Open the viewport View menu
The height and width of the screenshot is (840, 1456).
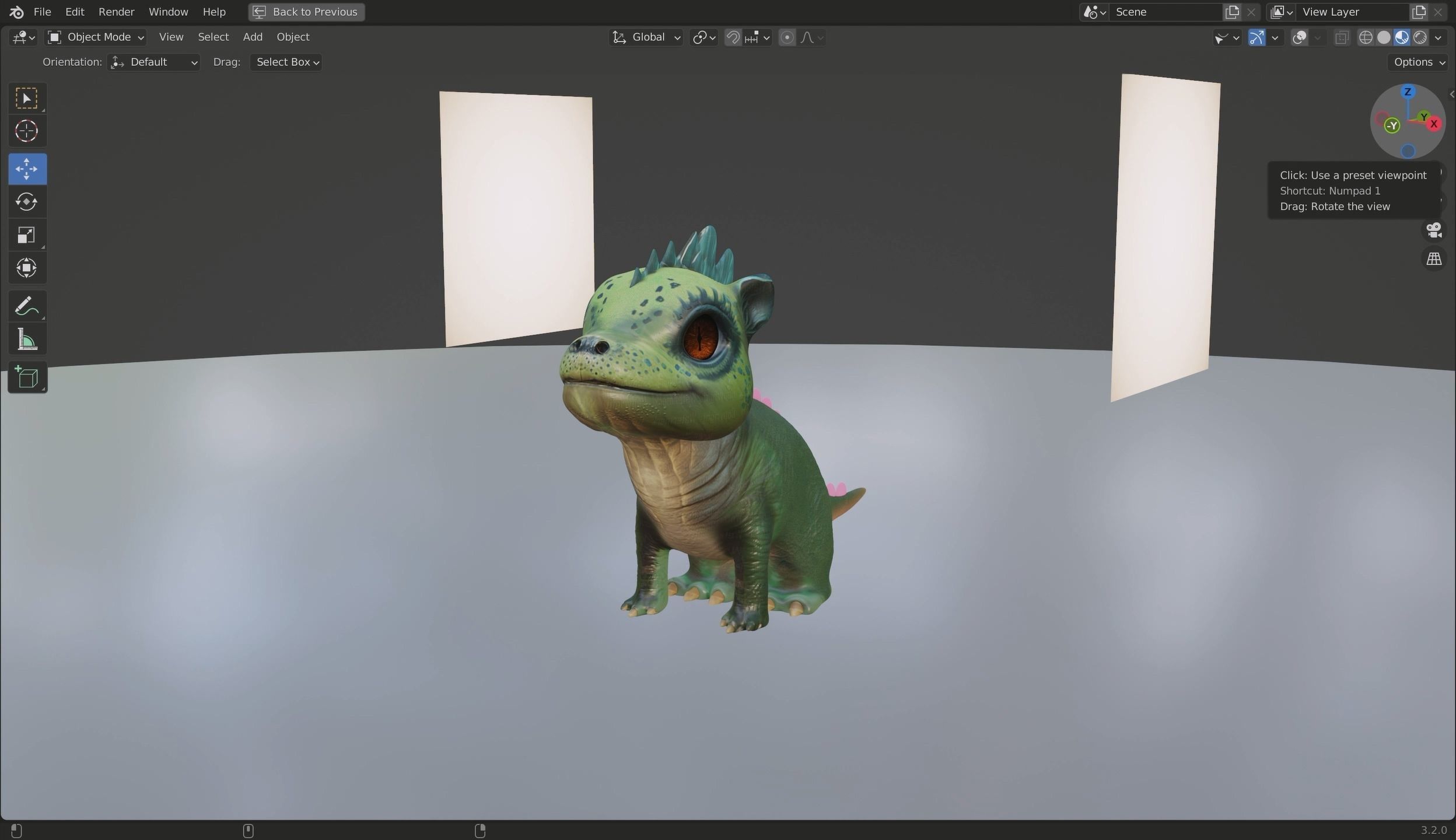coord(171,37)
